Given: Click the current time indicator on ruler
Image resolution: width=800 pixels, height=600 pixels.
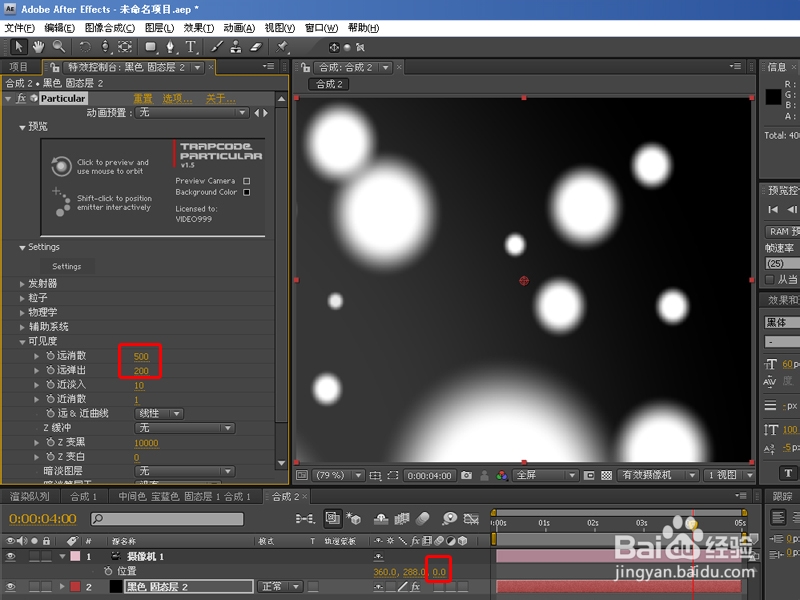Looking at the screenshot, I should 692,522.
